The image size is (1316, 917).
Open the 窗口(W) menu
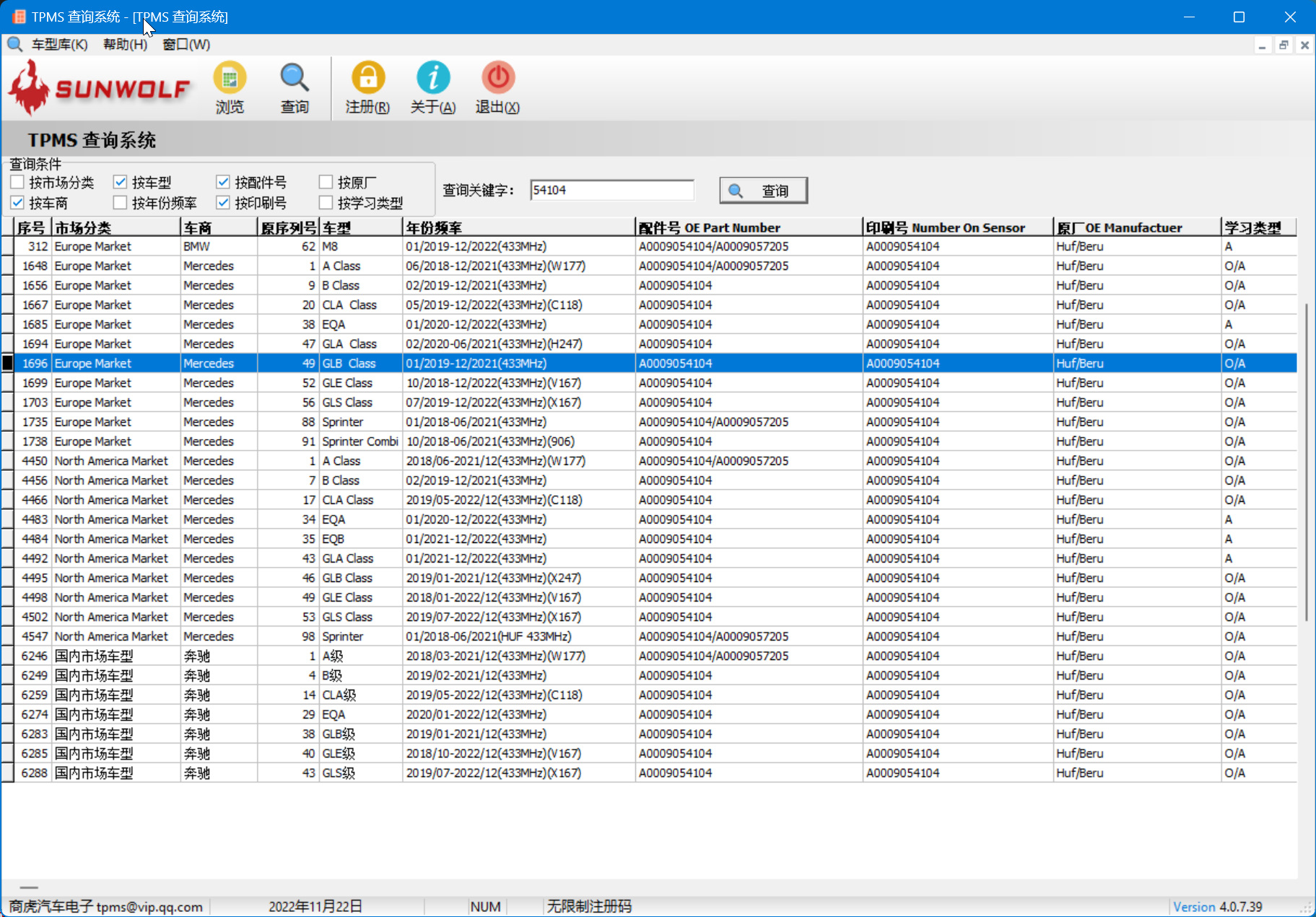[186, 45]
